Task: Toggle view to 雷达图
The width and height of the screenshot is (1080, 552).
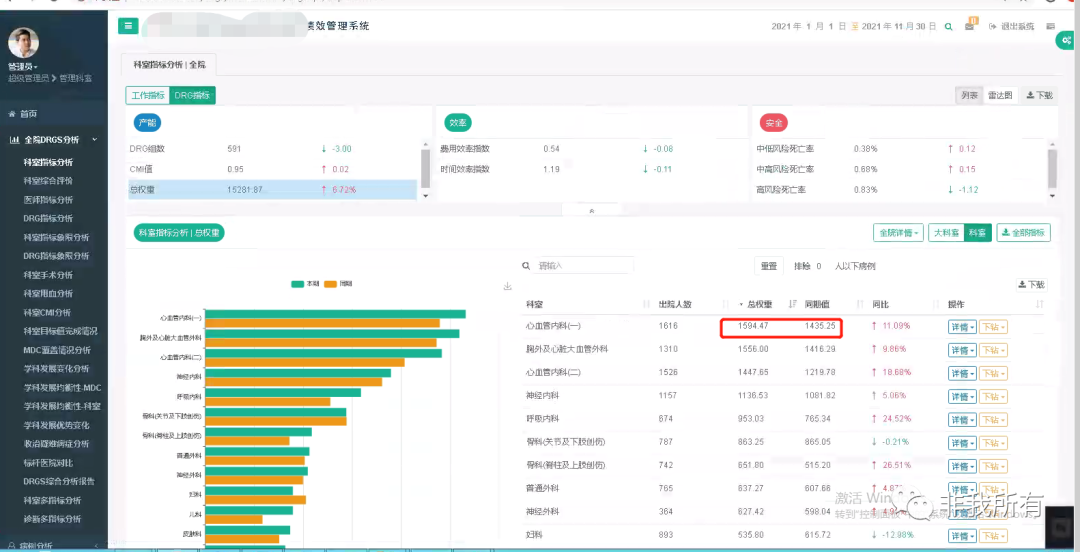Action: (x=1000, y=95)
